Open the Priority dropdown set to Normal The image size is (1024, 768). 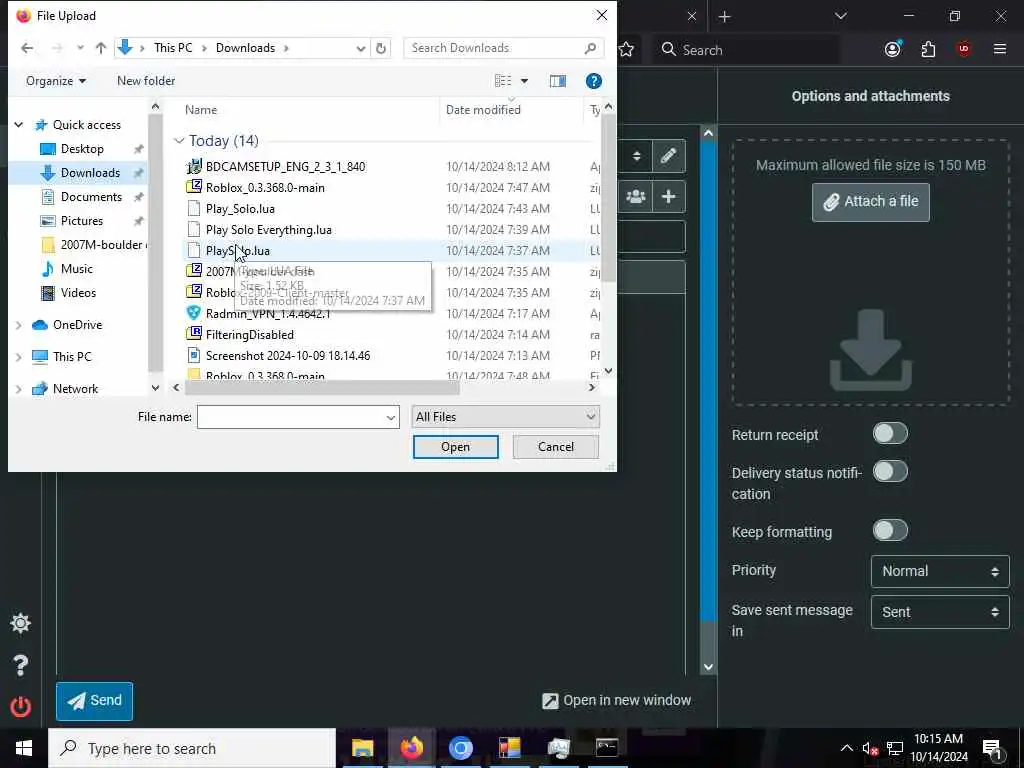(x=940, y=571)
